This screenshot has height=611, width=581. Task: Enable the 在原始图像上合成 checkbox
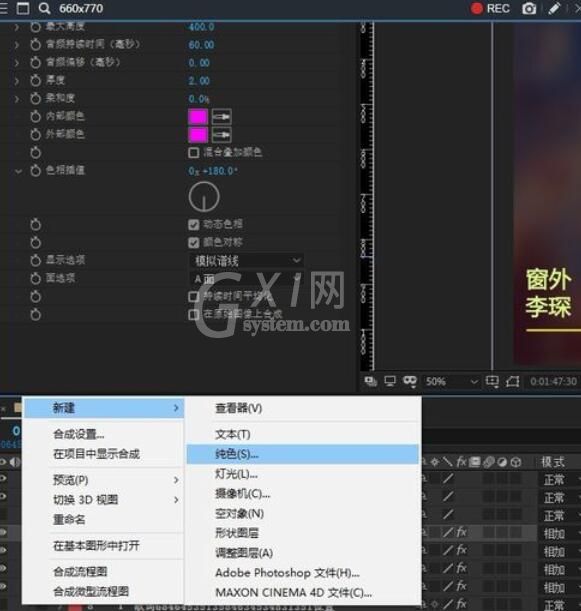[x=194, y=314]
